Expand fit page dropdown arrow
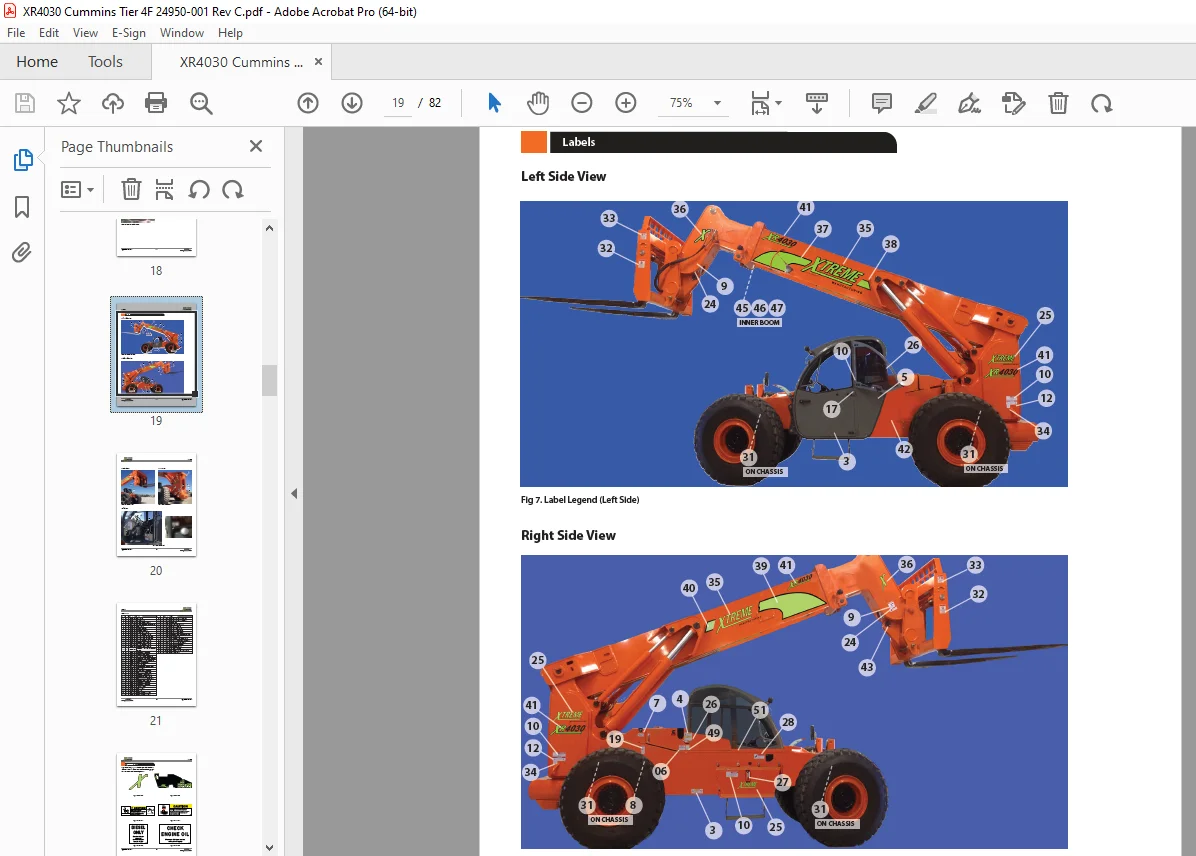 (778, 103)
